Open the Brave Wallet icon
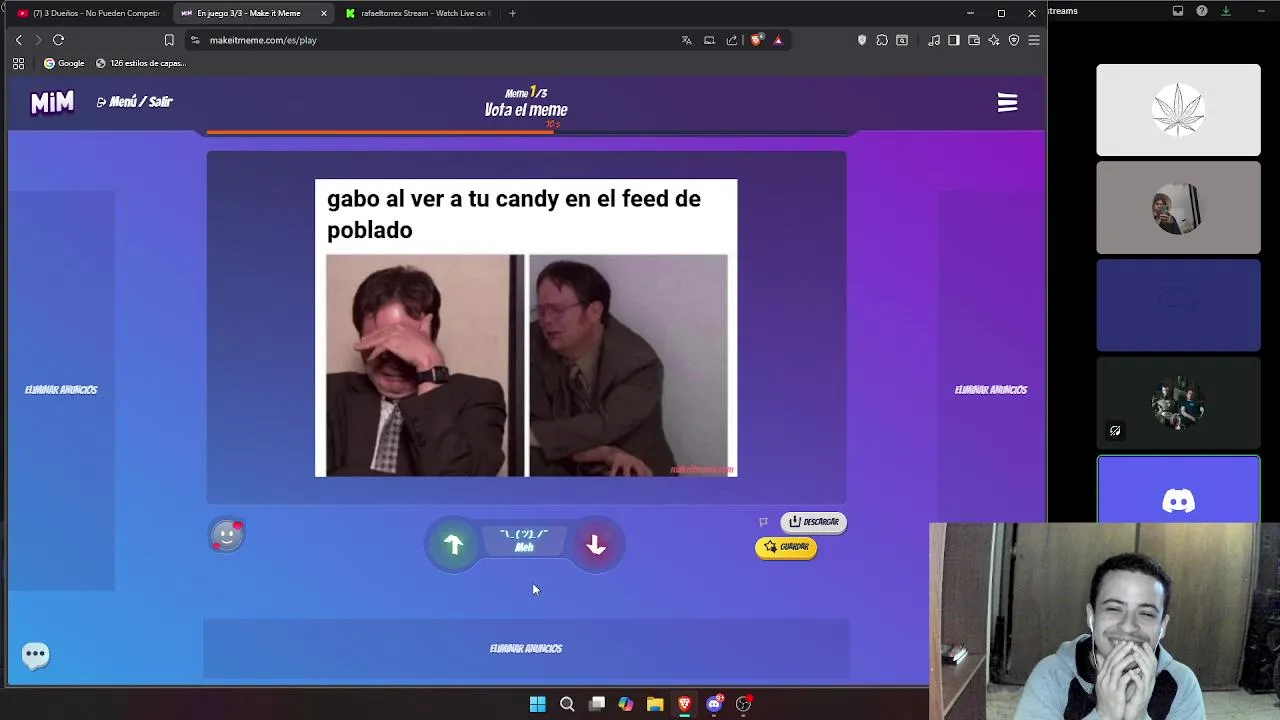1280x720 pixels. point(974,40)
